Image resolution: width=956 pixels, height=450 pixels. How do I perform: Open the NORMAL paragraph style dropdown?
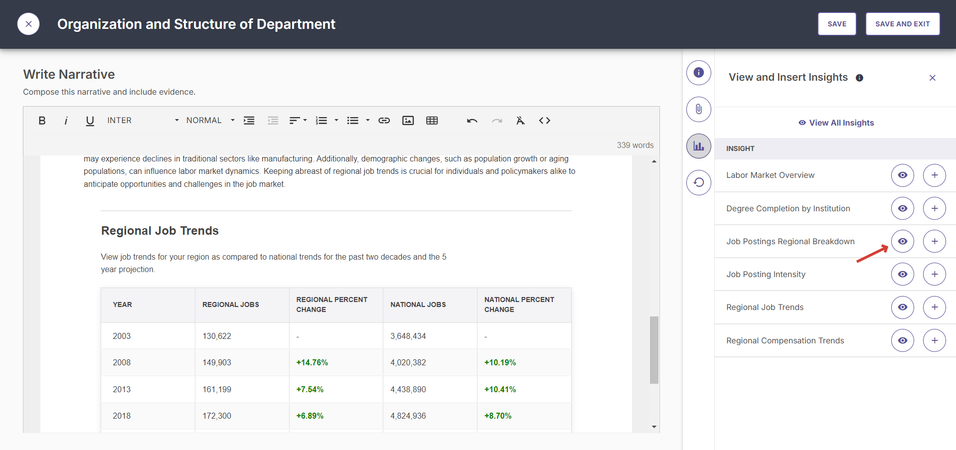210,121
